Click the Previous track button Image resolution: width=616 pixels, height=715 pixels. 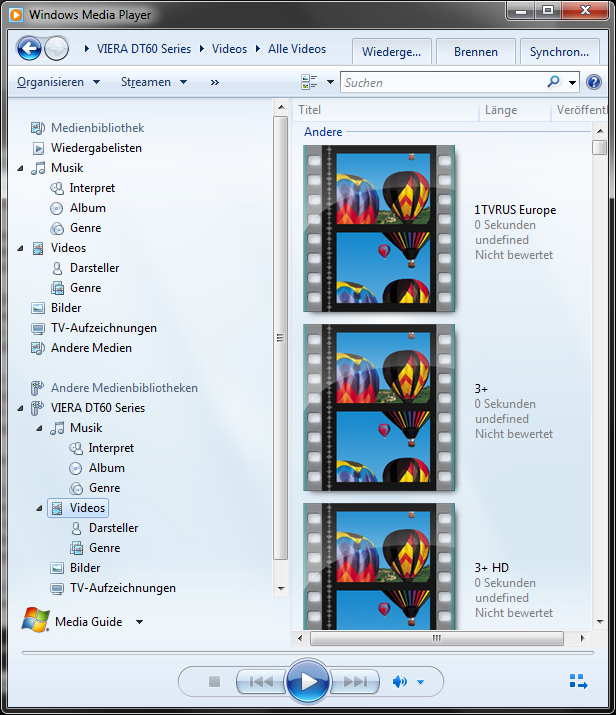262,682
